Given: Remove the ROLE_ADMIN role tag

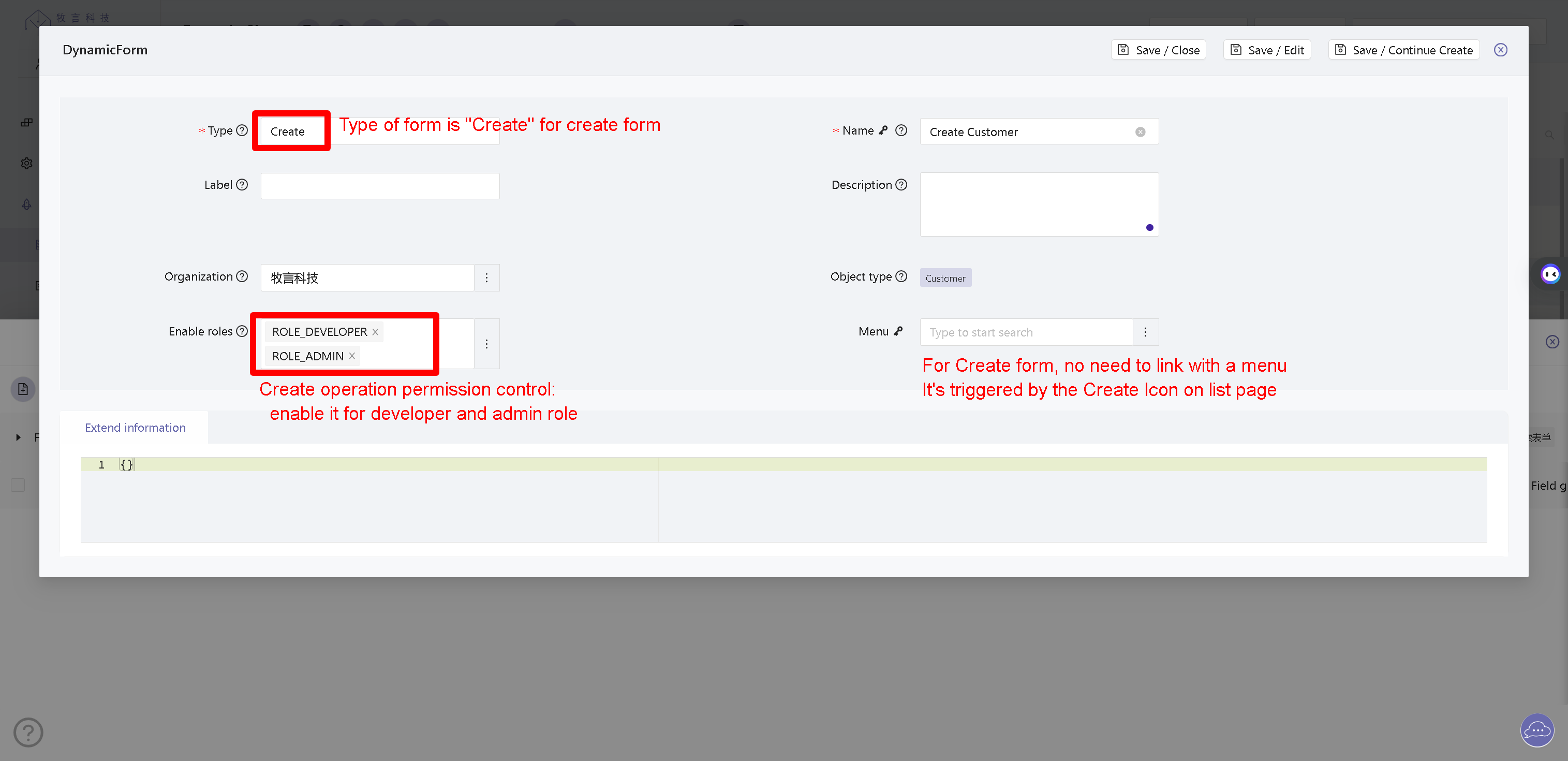Looking at the screenshot, I should click(x=352, y=356).
